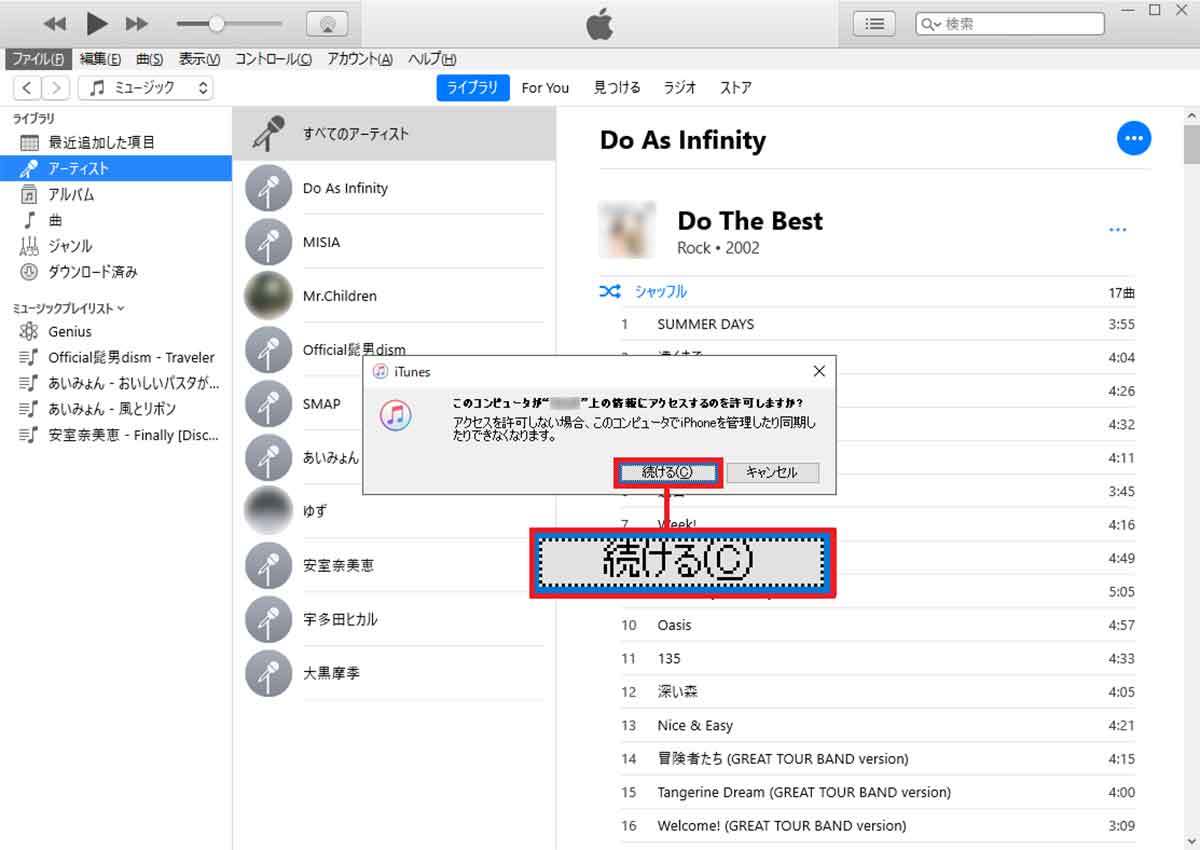Switch to the For You tab

545,88
